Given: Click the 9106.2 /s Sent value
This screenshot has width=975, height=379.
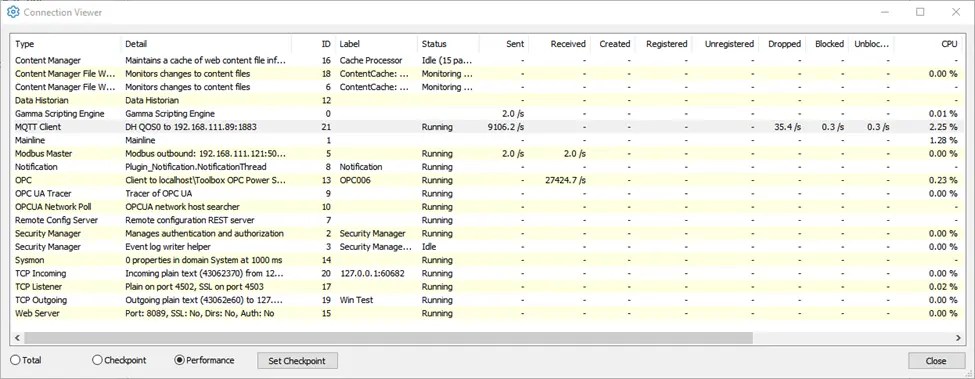Looking at the screenshot, I should tap(507, 127).
